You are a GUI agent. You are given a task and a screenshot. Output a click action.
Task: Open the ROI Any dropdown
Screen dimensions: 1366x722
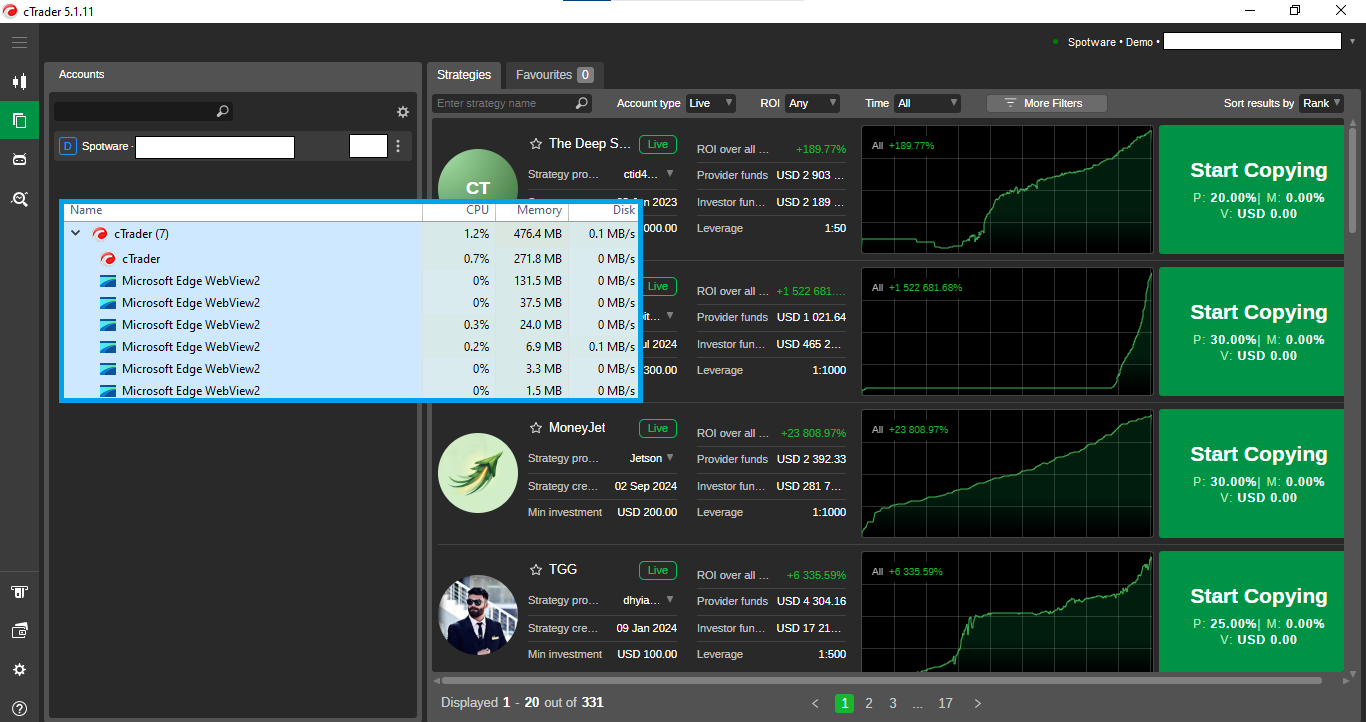click(813, 103)
